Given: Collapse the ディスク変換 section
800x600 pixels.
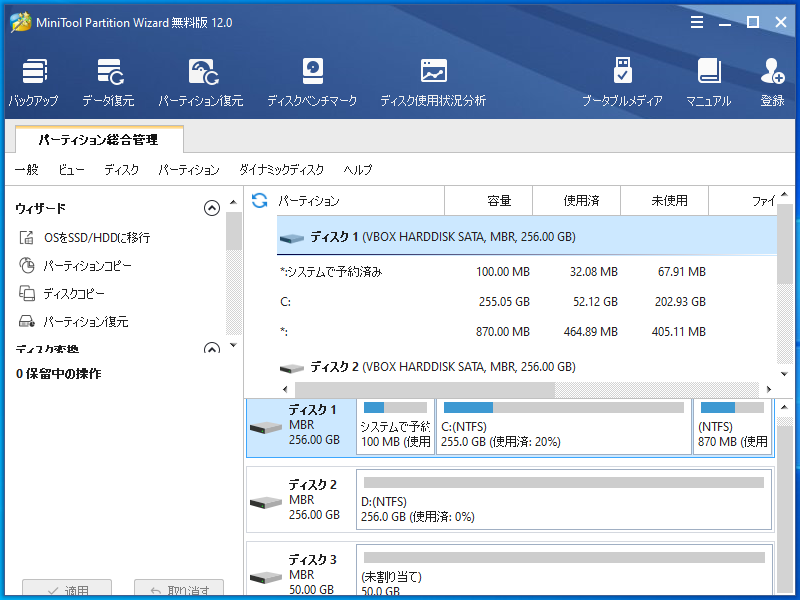Looking at the screenshot, I should (212, 348).
